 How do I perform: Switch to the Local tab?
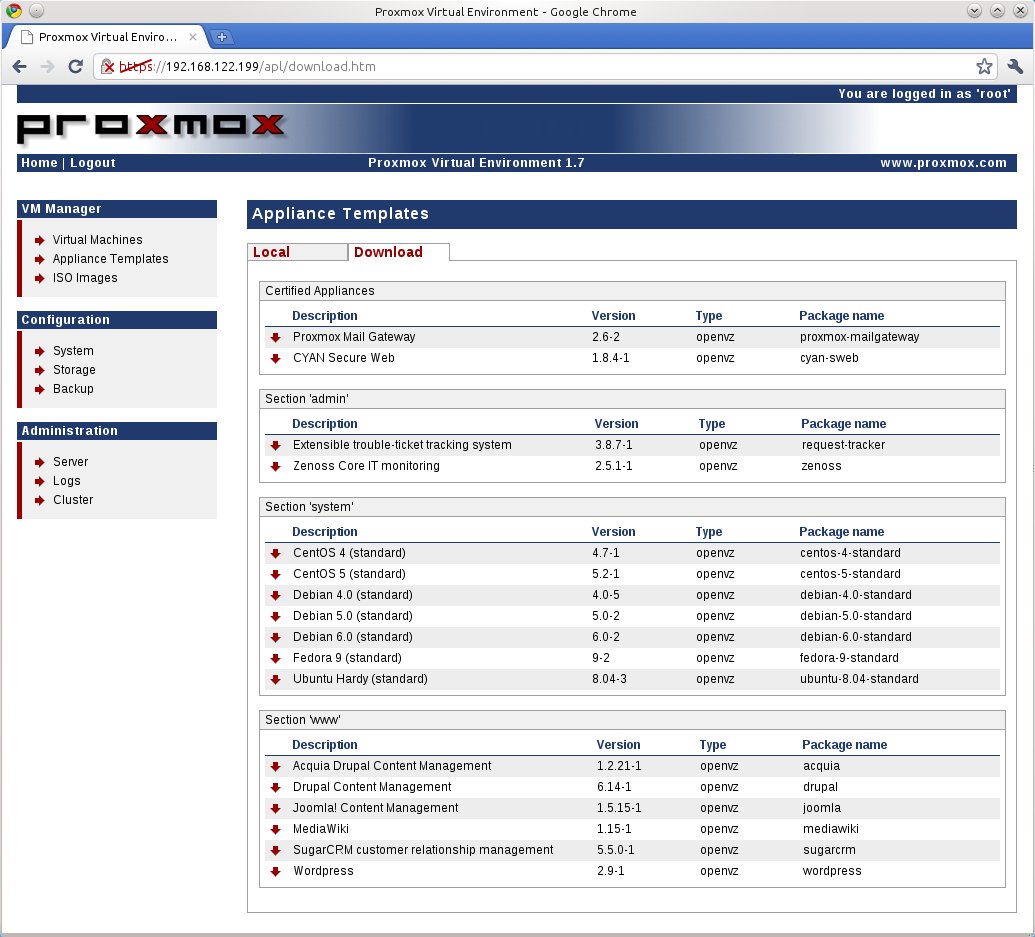(x=270, y=252)
